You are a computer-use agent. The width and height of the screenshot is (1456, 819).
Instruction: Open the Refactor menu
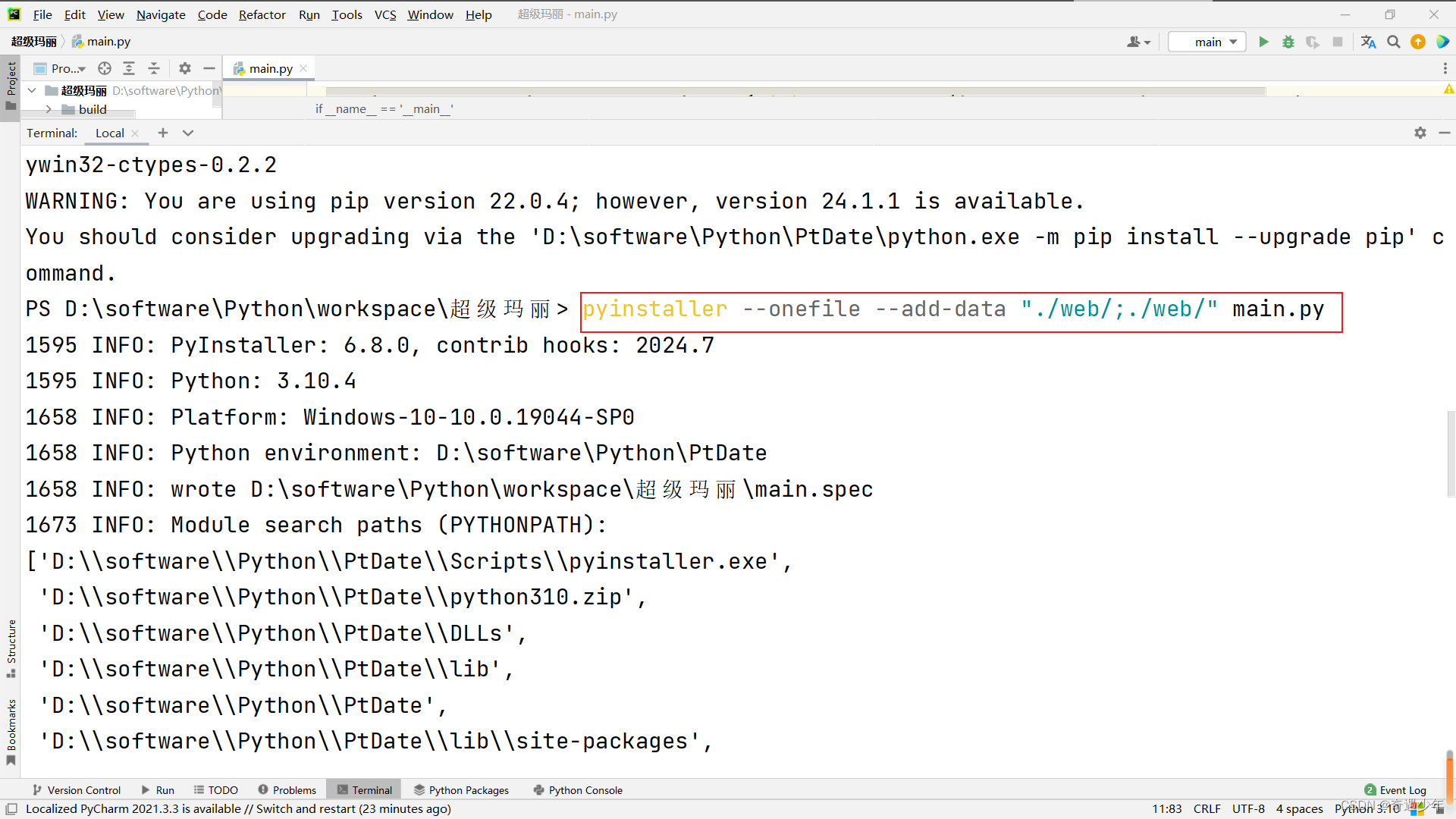[x=262, y=14]
